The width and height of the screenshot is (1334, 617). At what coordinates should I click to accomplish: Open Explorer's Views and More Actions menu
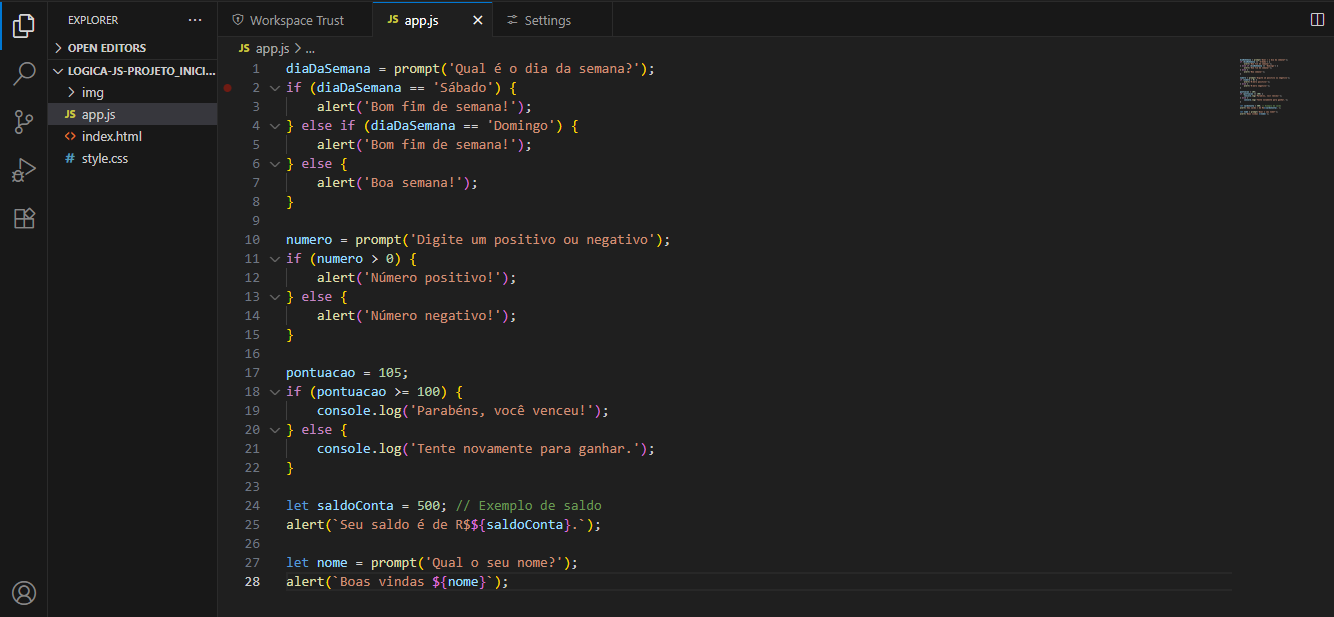click(x=195, y=20)
